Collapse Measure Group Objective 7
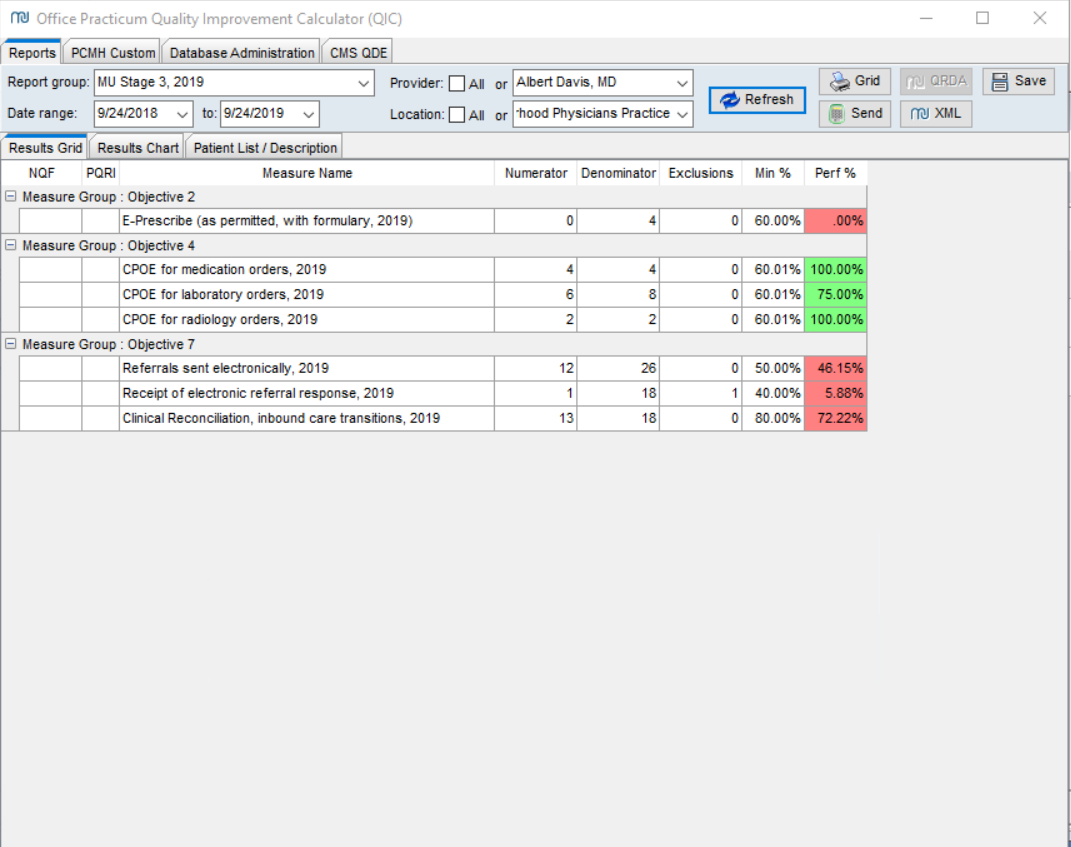This screenshot has height=847, width=1071. coord(10,344)
